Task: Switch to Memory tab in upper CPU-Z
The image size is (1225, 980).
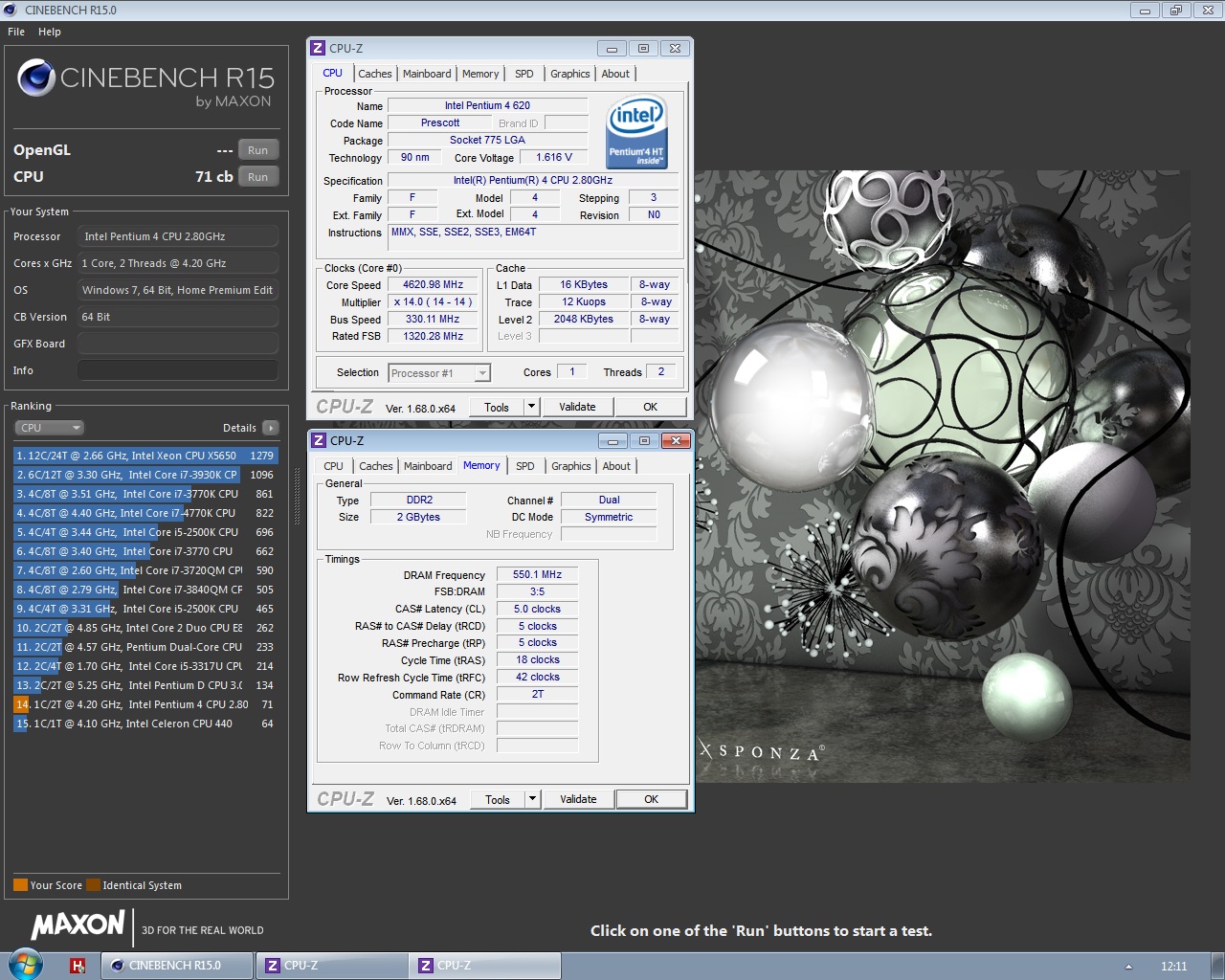Action: pyautogui.click(x=480, y=74)
